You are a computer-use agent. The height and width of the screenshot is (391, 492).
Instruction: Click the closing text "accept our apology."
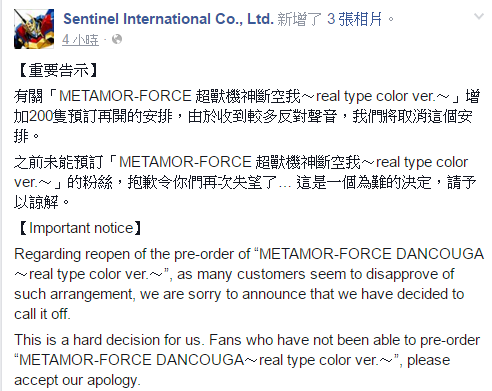[77, 380]
